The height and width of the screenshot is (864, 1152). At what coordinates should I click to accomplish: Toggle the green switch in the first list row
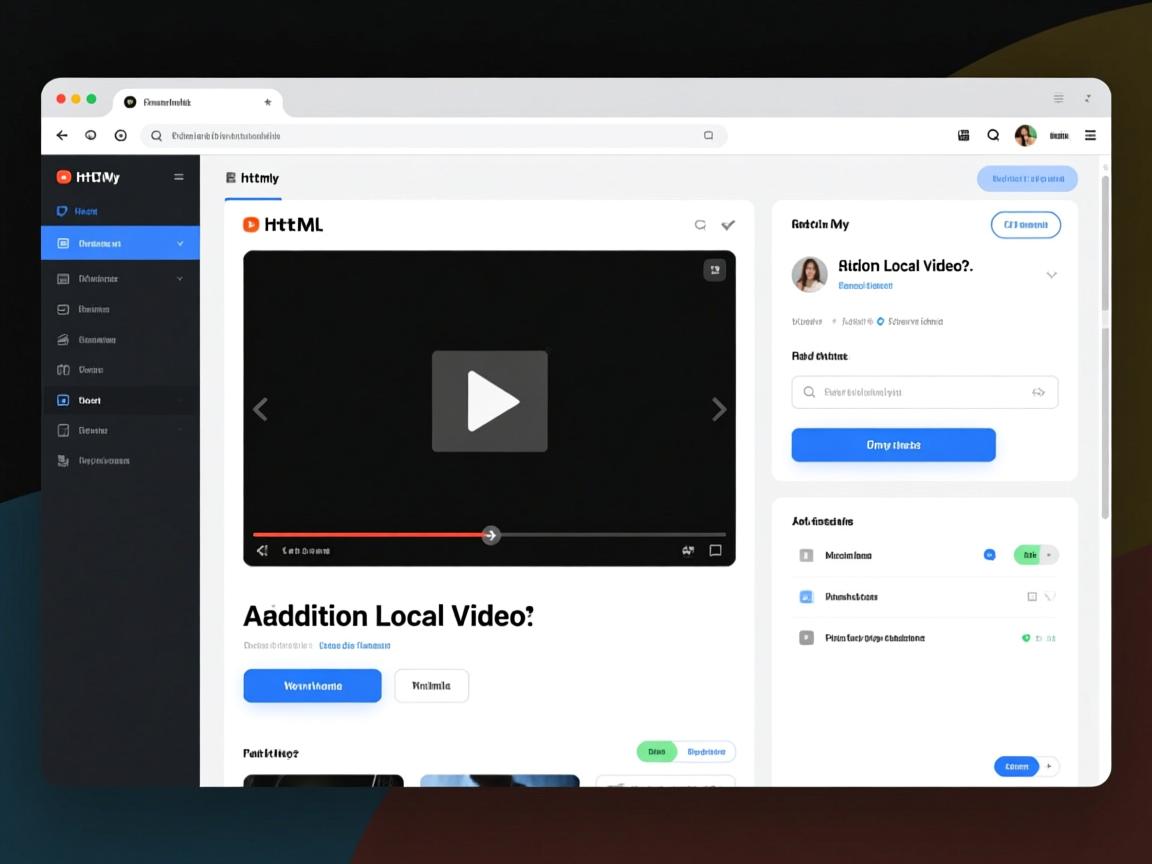click(x=1035, y=555)
